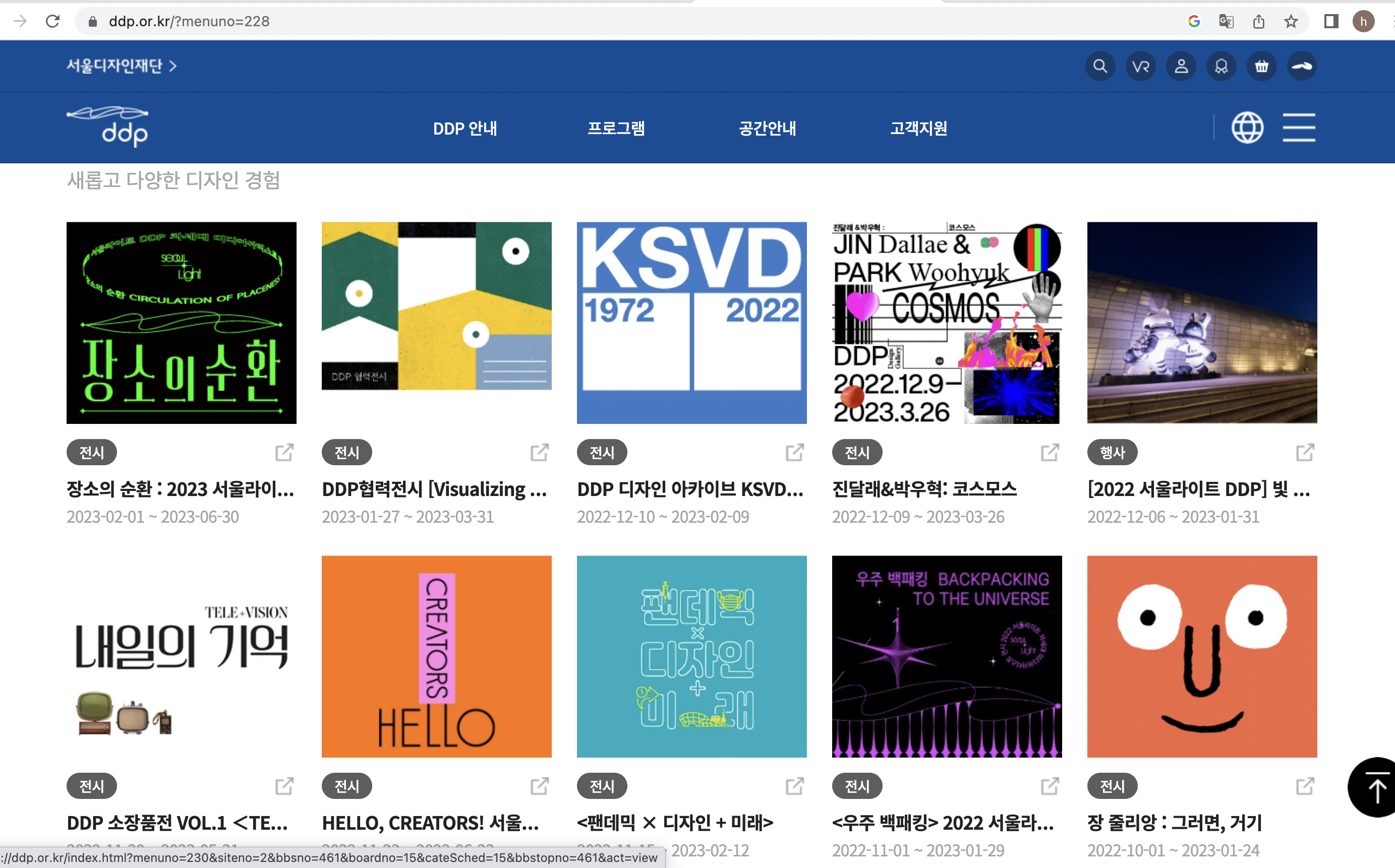This screenshot has height=868, width=1395.
Task: Click the ribbon badge icon in header
Action: pyautogui.click(x=1221, y=67)
